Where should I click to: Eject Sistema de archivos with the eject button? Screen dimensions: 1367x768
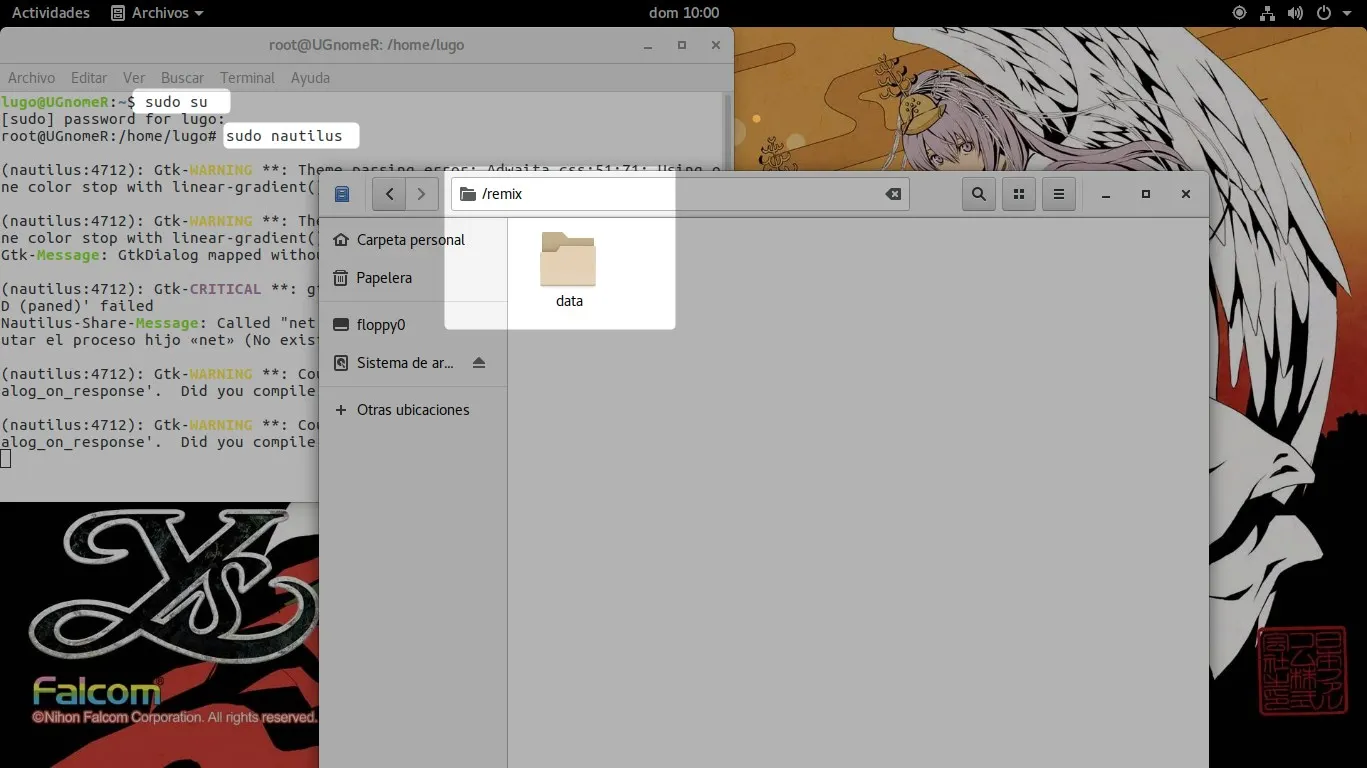(478, 362)
